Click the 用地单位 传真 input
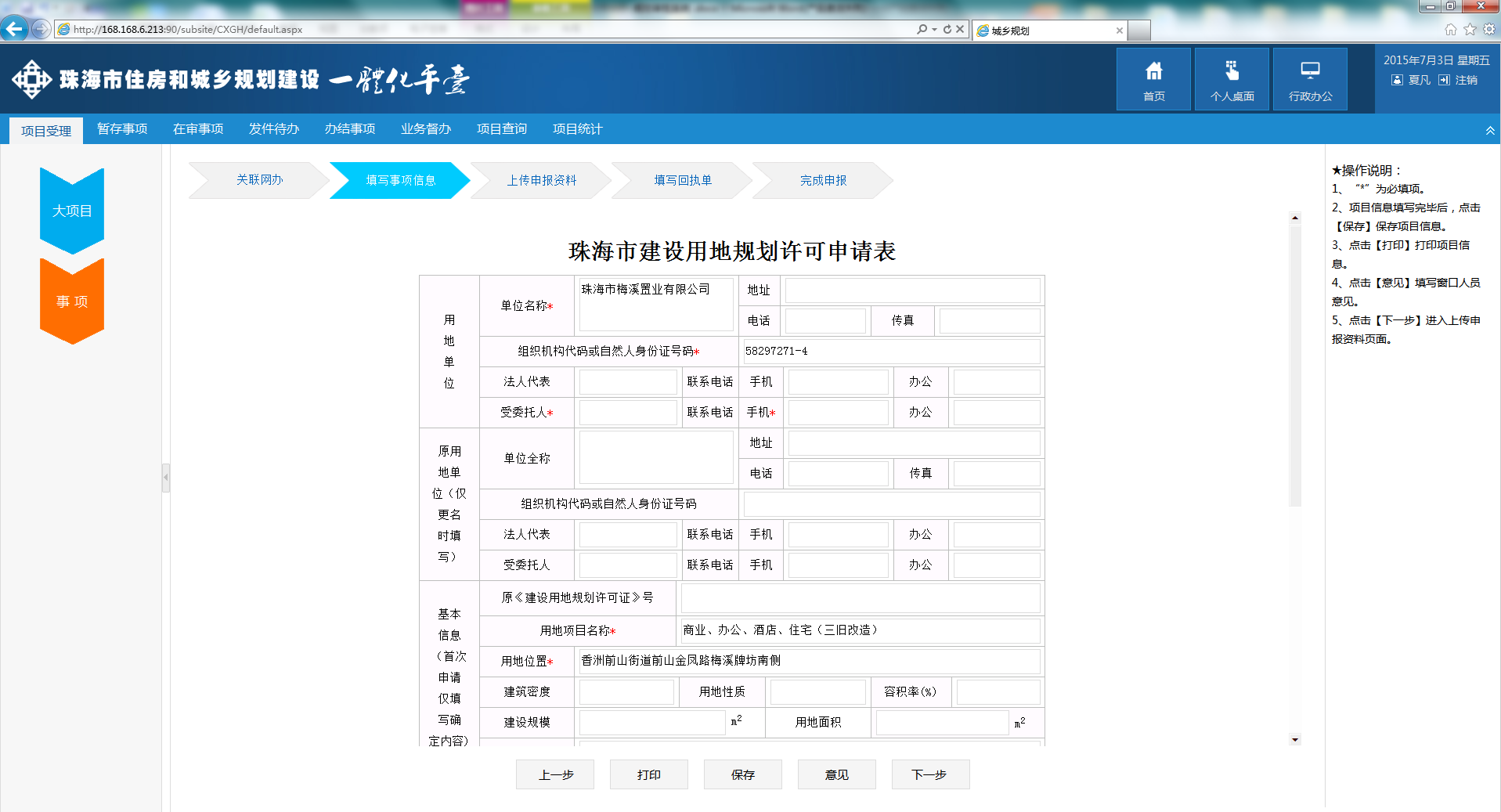This screenshot has width=1501, height=812. (x=990, y=320)
